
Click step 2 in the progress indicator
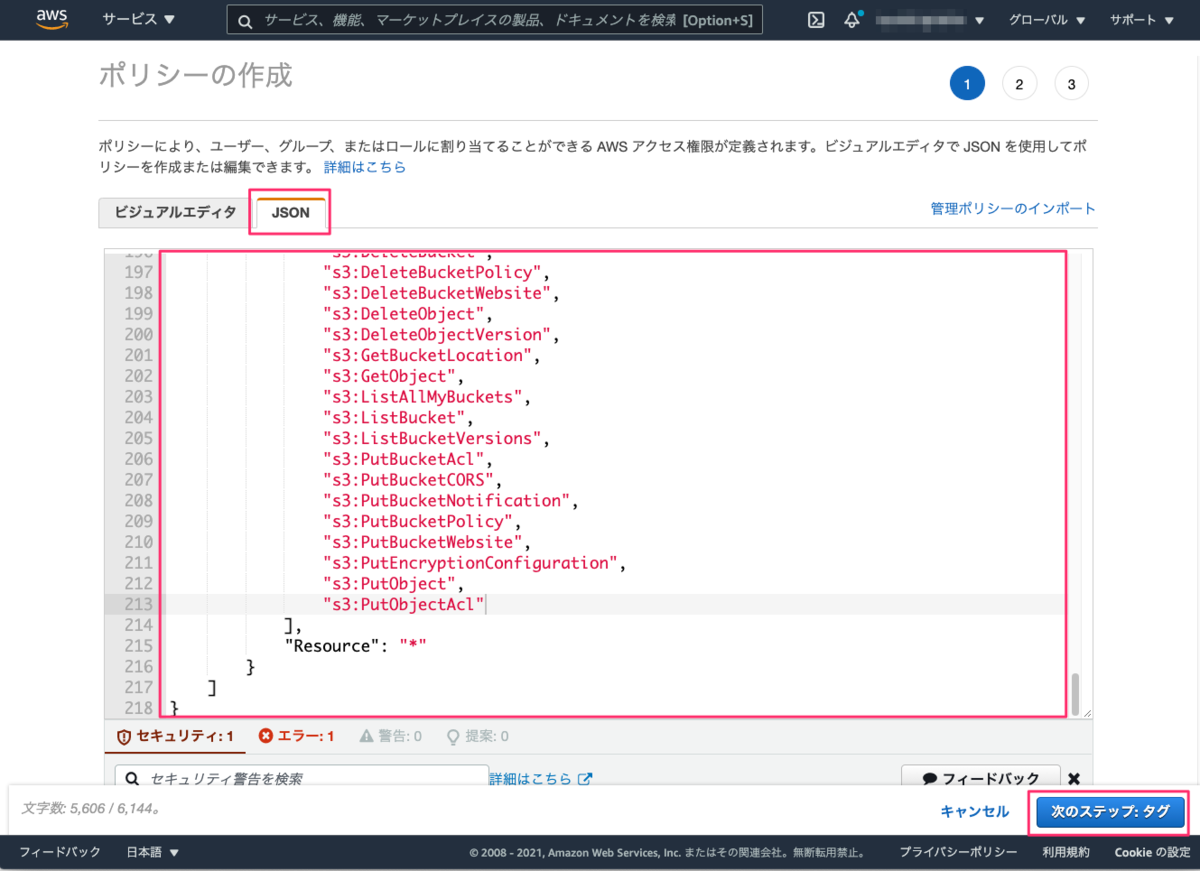pyautogui.click(x=1019, y=83)
